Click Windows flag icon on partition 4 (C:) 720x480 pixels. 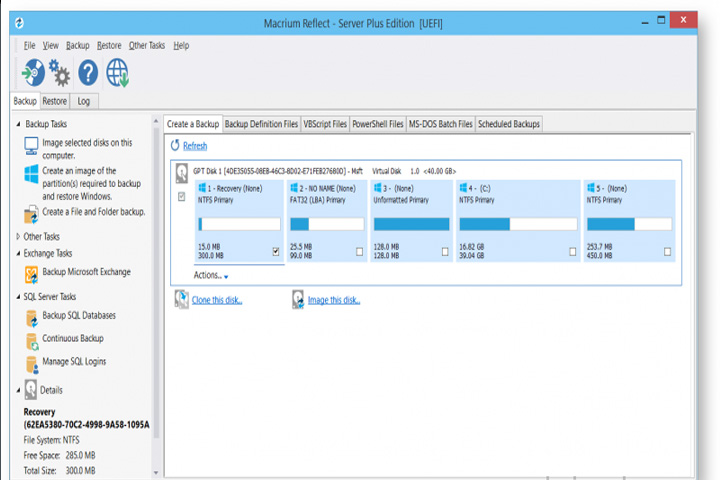(x=463, y=187)
